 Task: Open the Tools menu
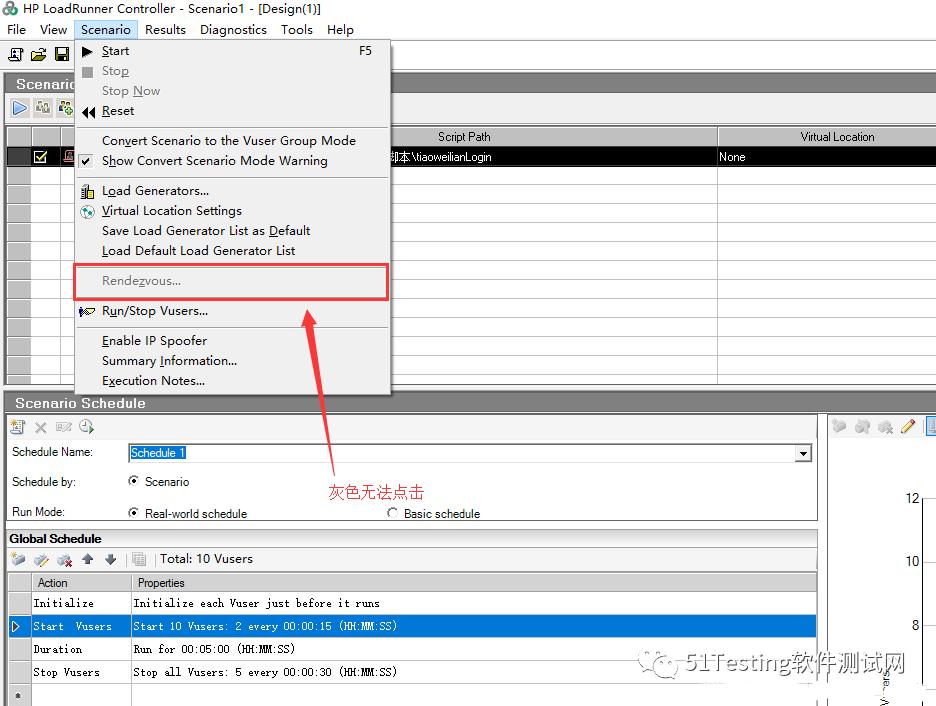pos(297,29)
